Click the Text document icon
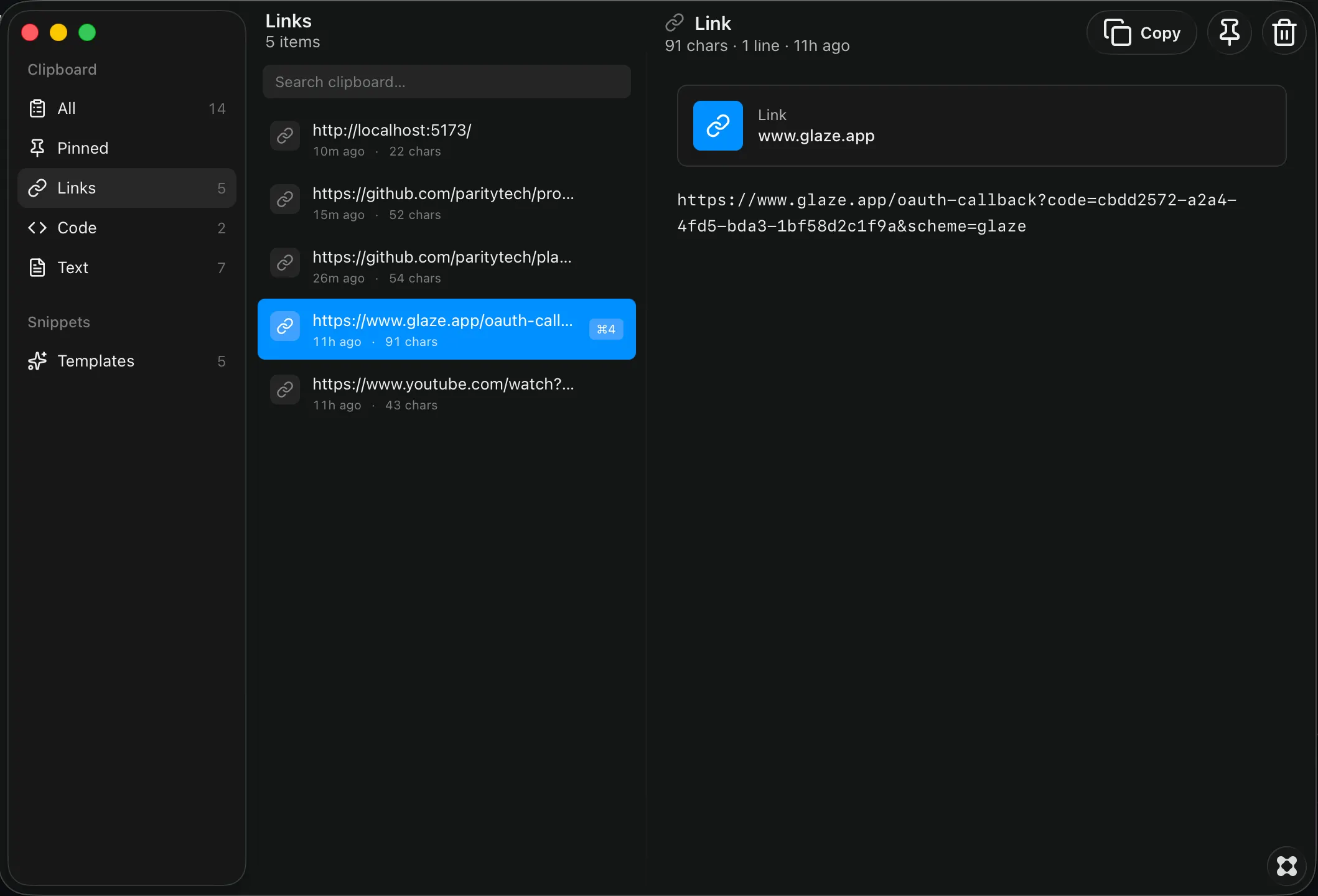 37,268
